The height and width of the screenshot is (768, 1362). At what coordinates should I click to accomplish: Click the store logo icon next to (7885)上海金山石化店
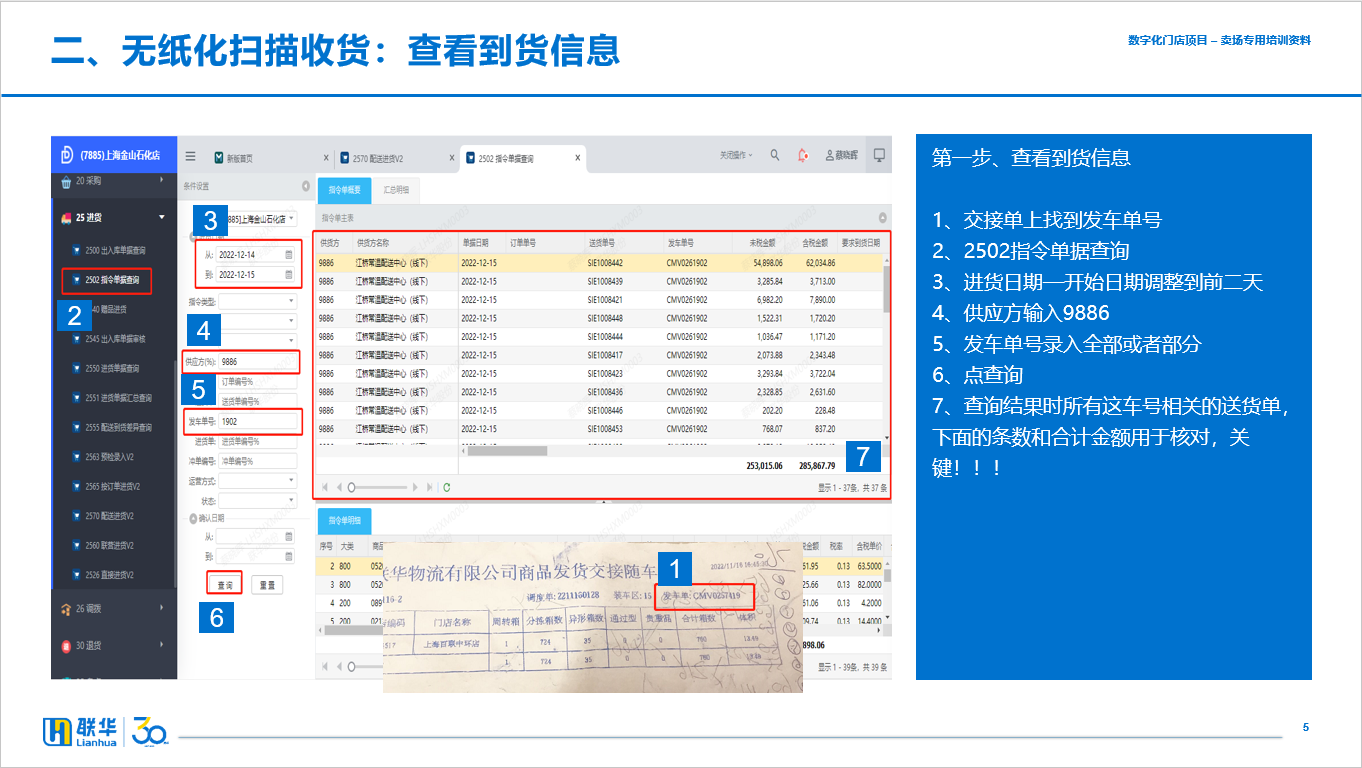(x=66, y=155)
